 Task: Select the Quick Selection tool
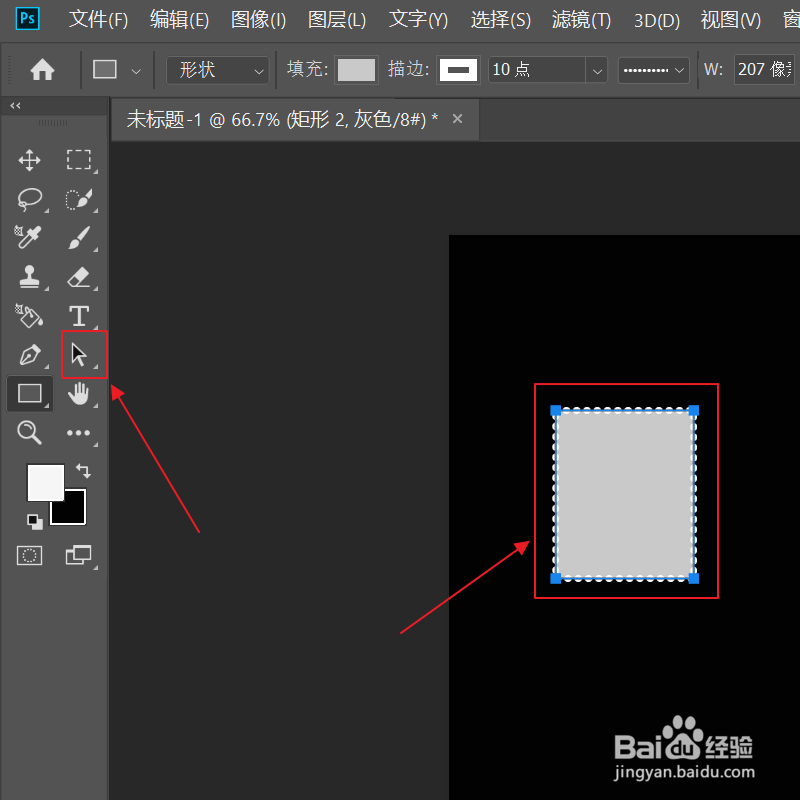tap(79, 199)
